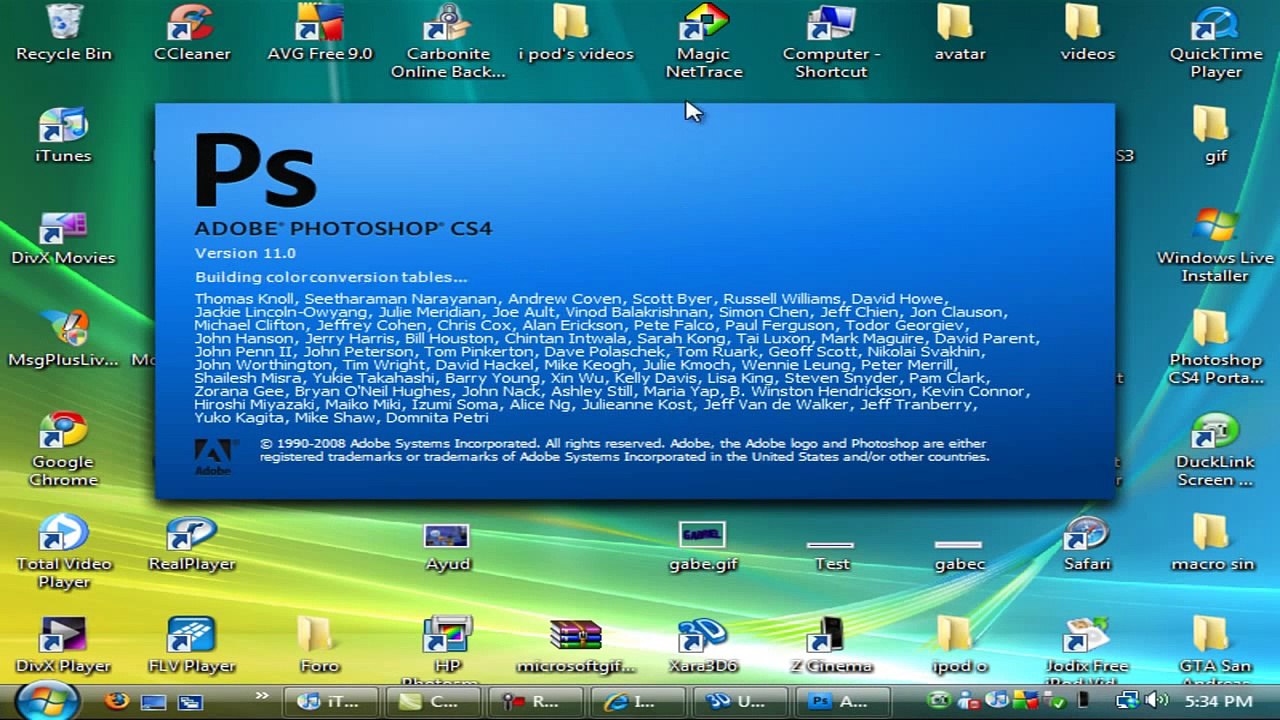The width and height of the screenshot is (1280, 720).
Task: Expand the Quick Launch overflow chevron
Action: tap(262, 696)
